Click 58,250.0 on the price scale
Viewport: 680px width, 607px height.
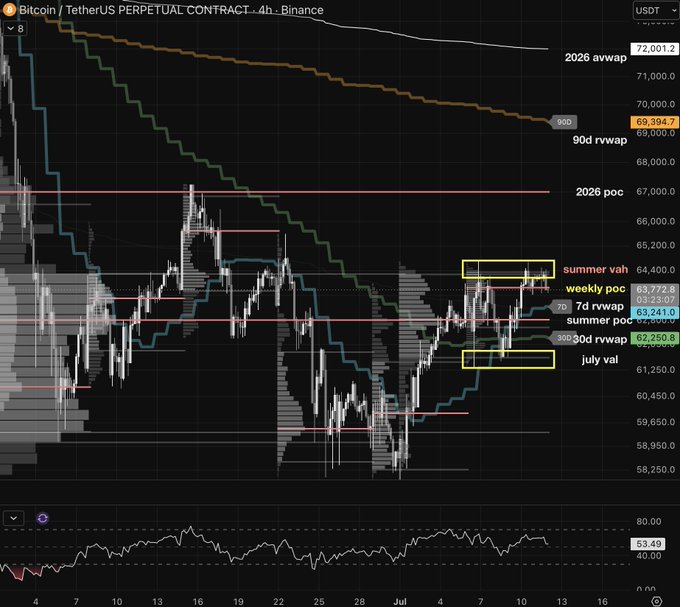click(655, 469)
